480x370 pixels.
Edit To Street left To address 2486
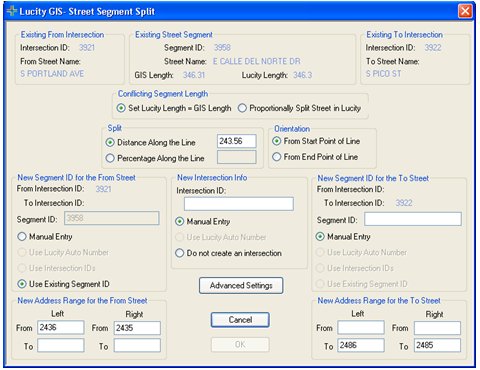pos(361,345)
